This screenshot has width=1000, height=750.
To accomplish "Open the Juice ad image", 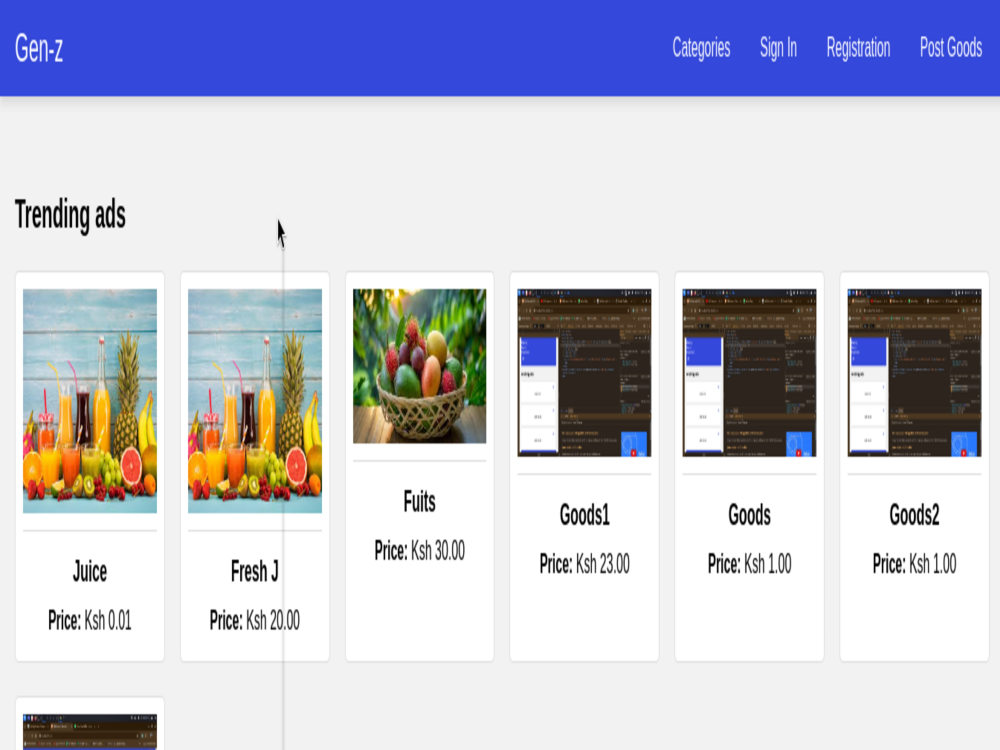I will pos(90,401).
